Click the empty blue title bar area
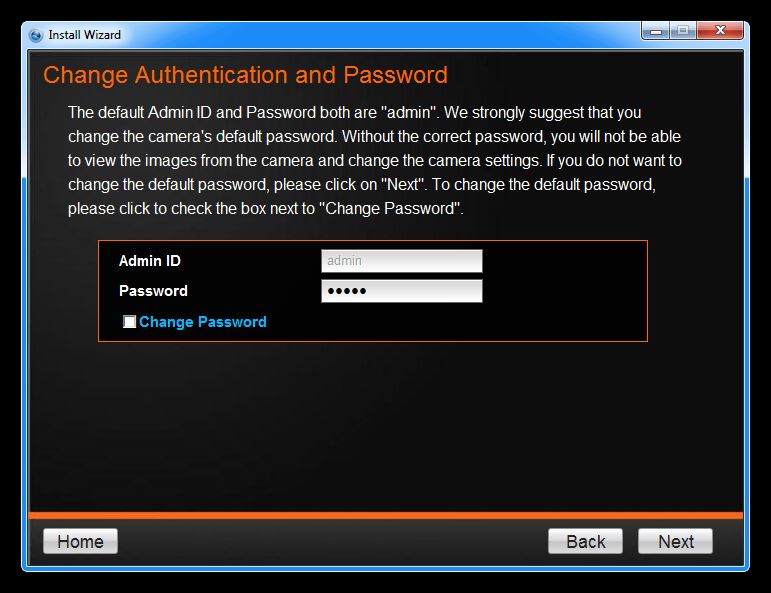The width and height of the screenshot is (771, 593). (379, 34)
